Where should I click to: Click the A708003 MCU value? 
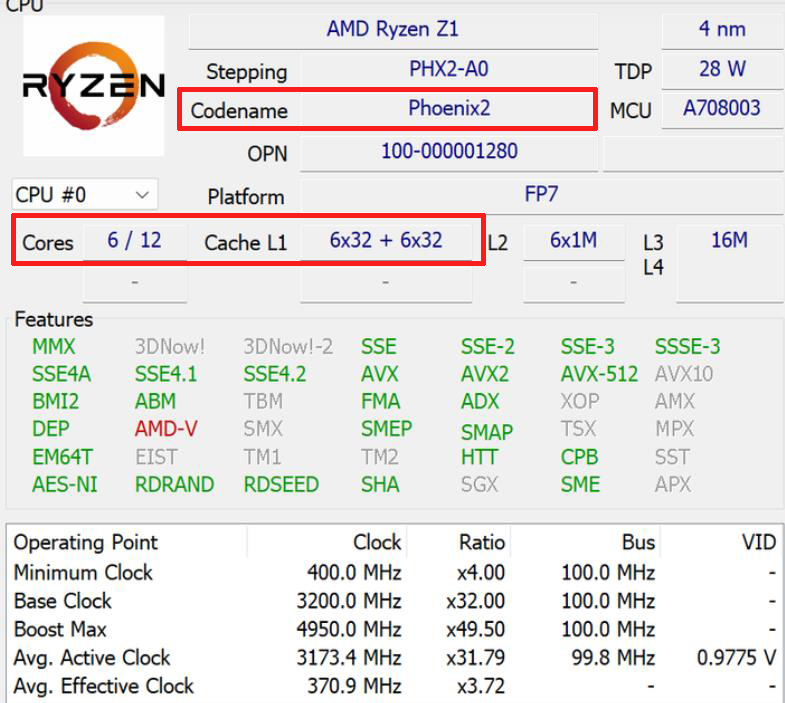[721, 109]
